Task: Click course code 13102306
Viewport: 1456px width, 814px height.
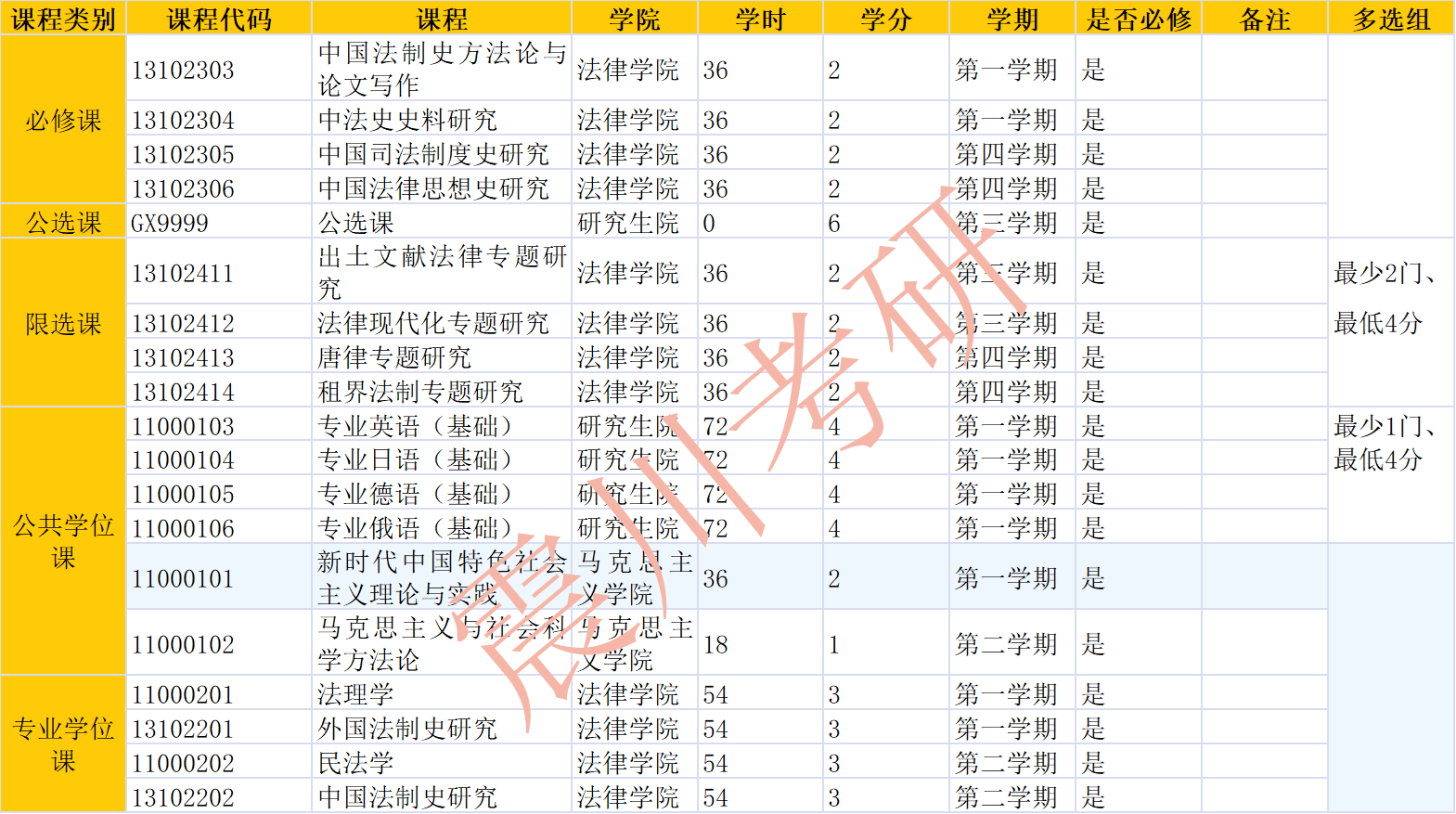Action: pos(183,188)
